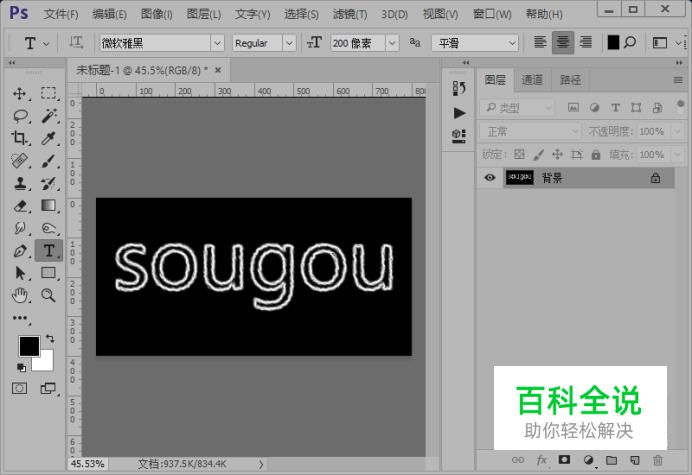This screenshot has height=475, width=692.
Task: Select the Pen tool
Action: [19, 251]
